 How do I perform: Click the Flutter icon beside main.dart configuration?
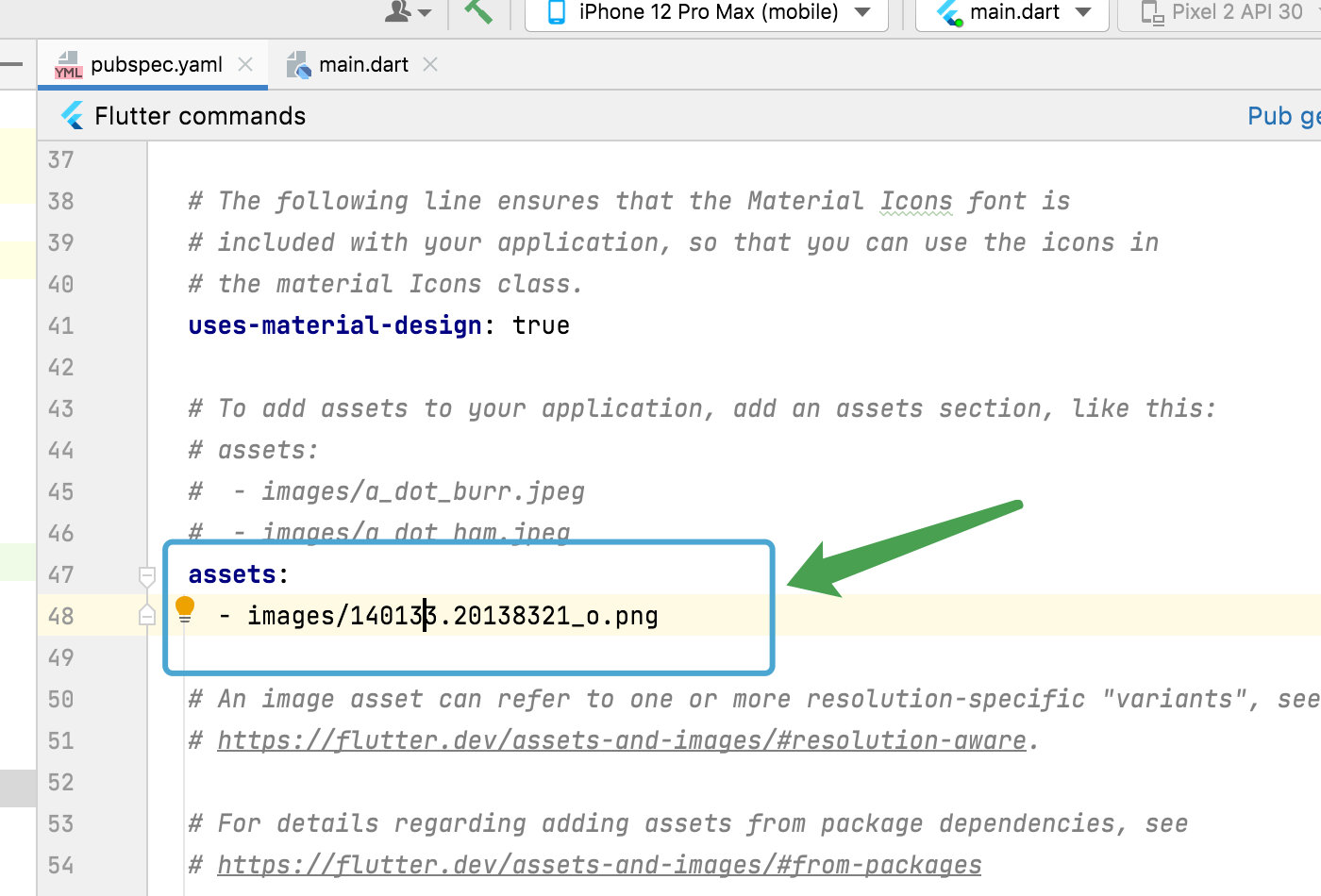tap(948, 12)
